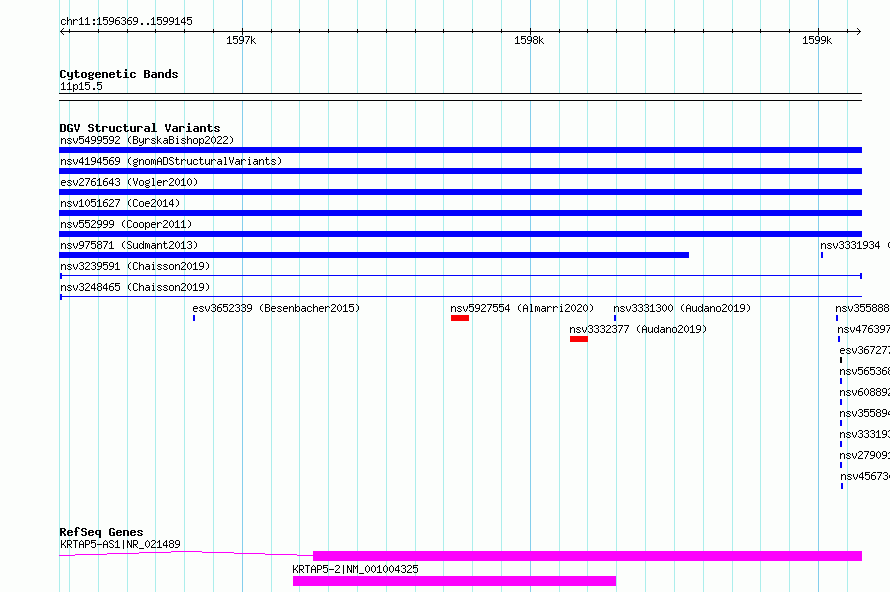
Task: Click the blue bar under nsv1051627
Action: 460,213
